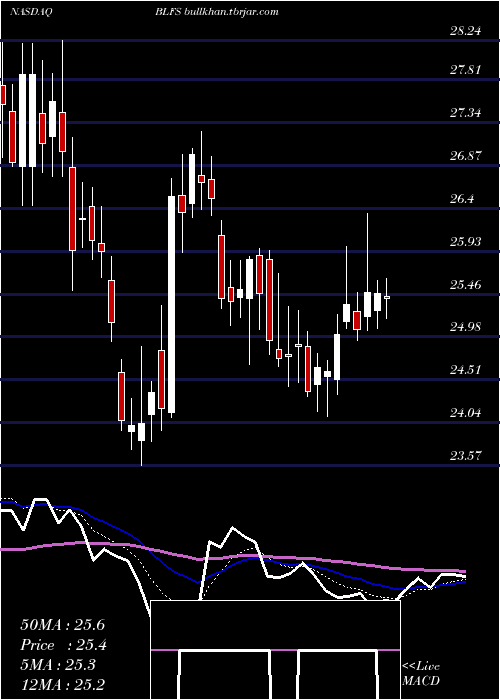Click the Price : 25.4 readout
The height and width of the screenshot is (700, 500).
(x=63, y=645)
